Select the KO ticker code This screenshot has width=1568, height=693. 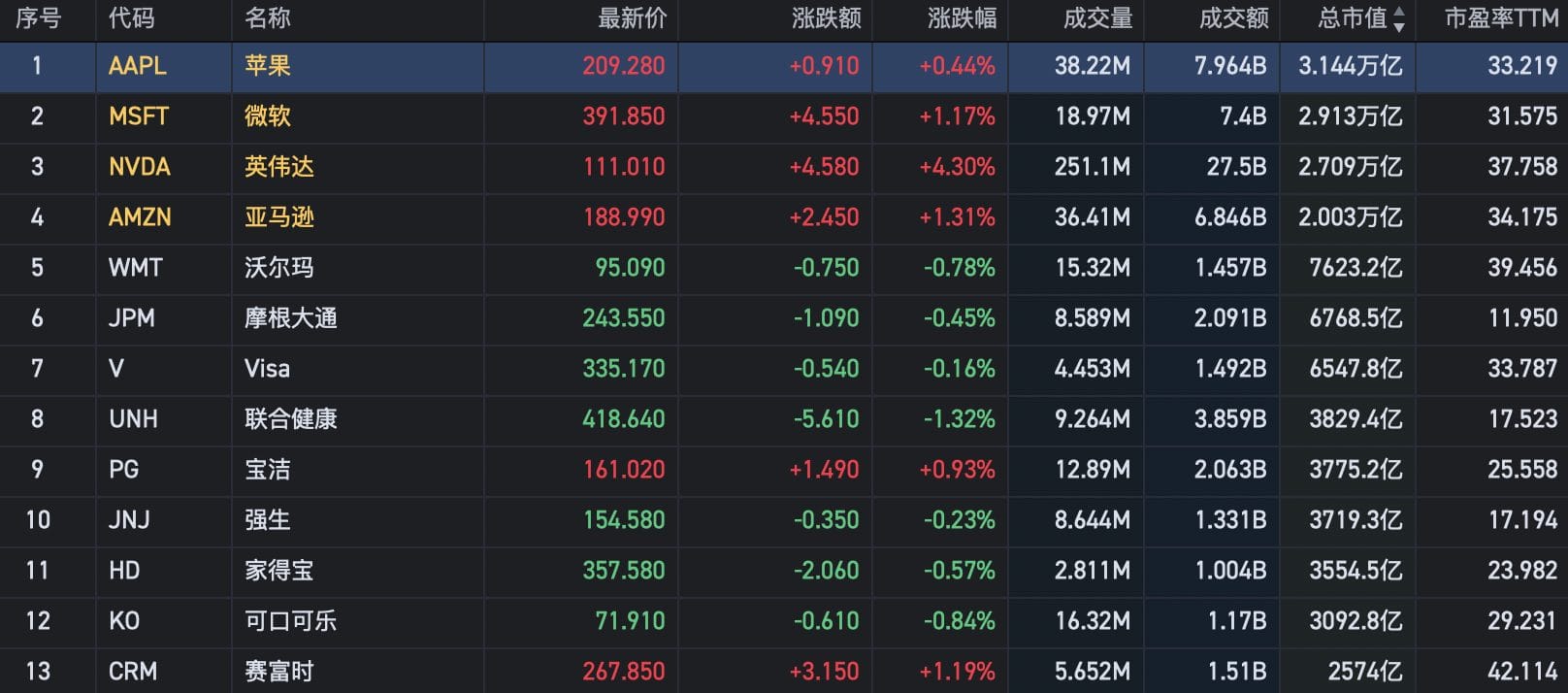124,621
